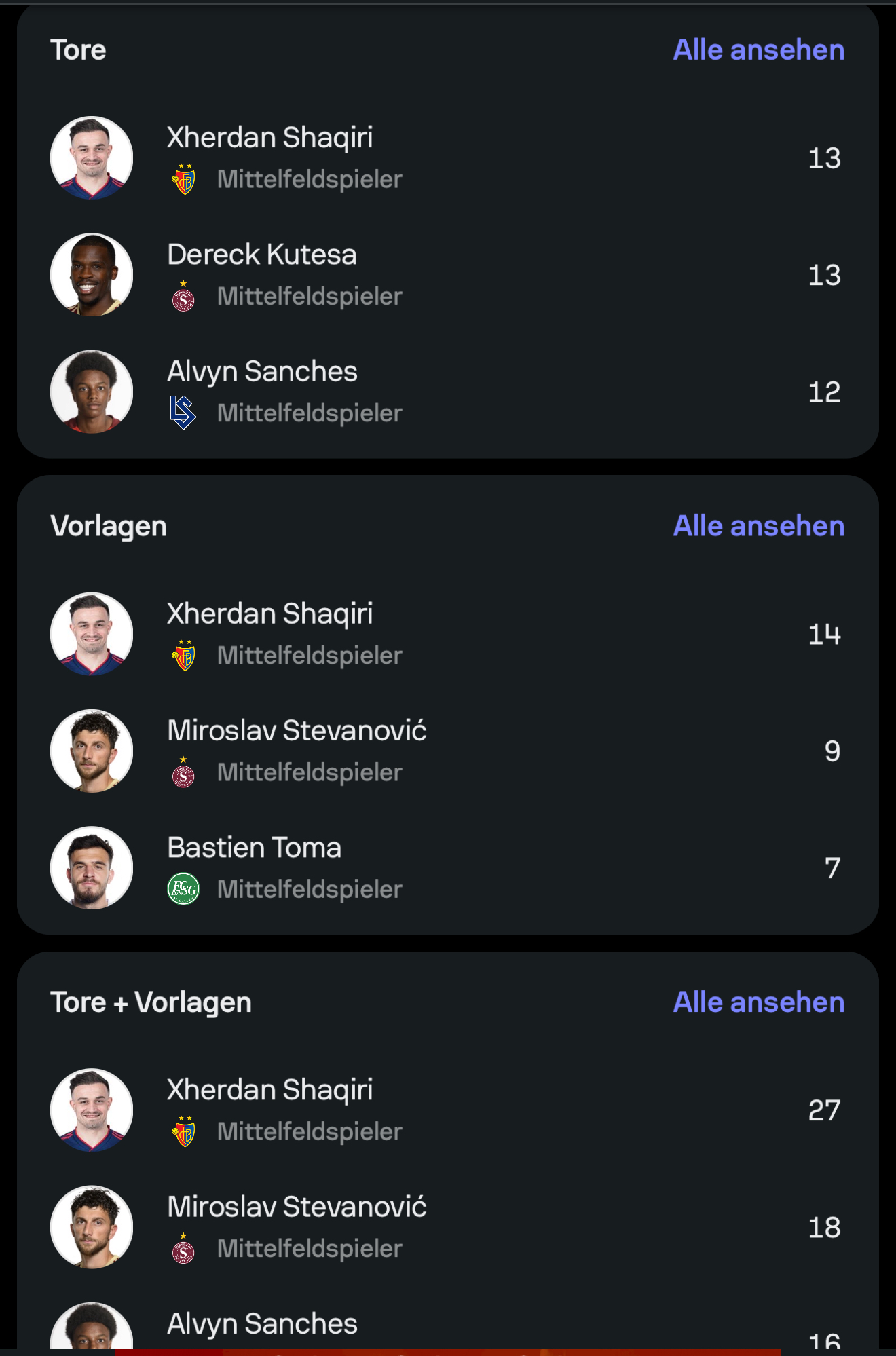This screenshot has width=896, height=1356.
Task: Open Miroslav Stevanović's photo in Vorlagen list
Action: click(92, 751)
